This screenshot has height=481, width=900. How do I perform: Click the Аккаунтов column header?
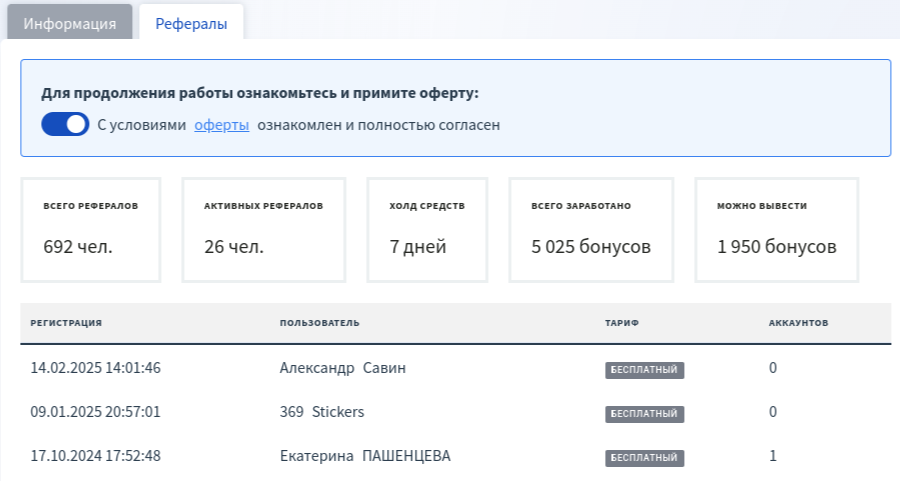tap(798, 323)
